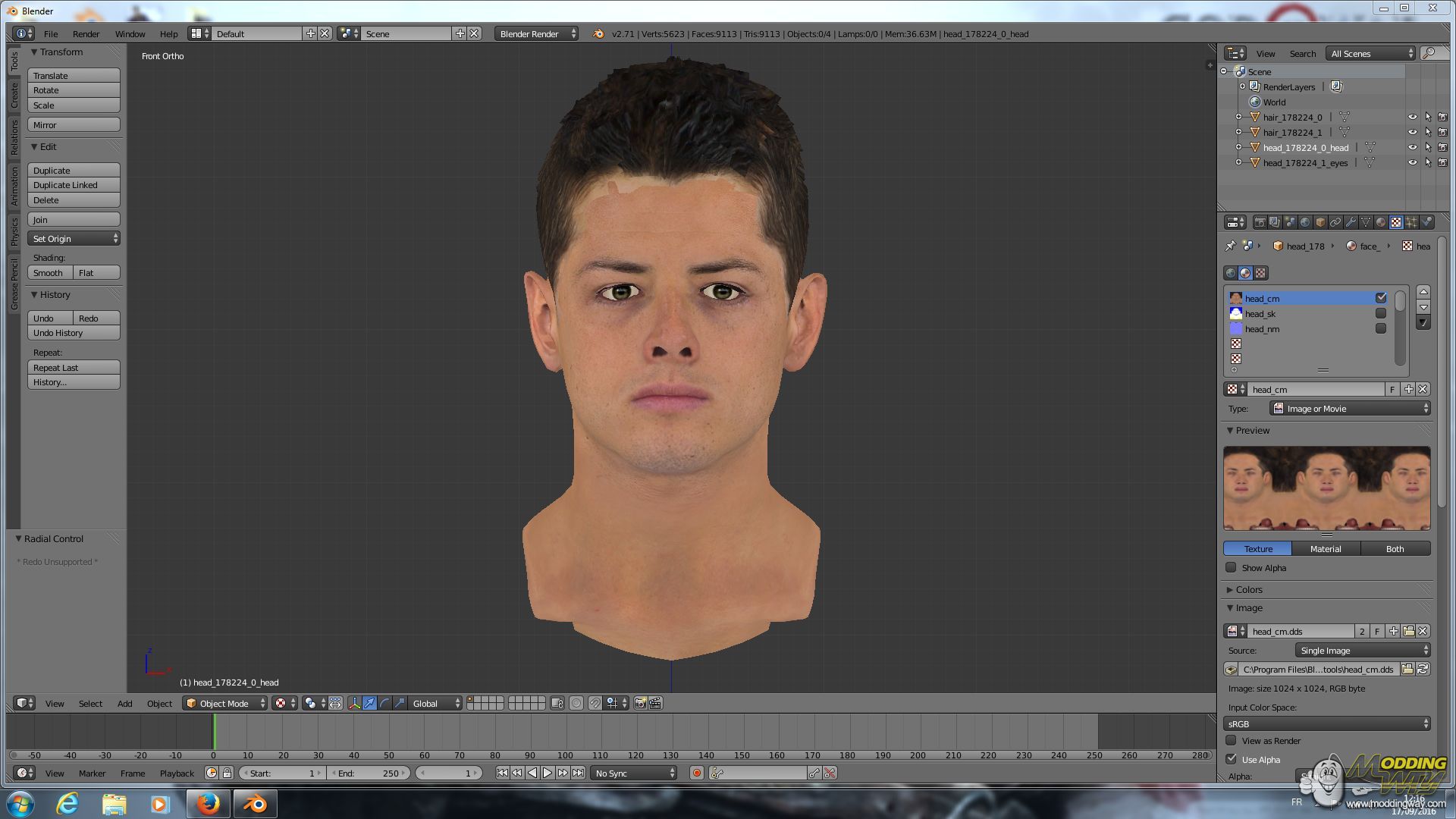Toggle the 3D manipulator translate arrow icon
This screenshot has width=1456, height=819.
[x=369, y=704]
